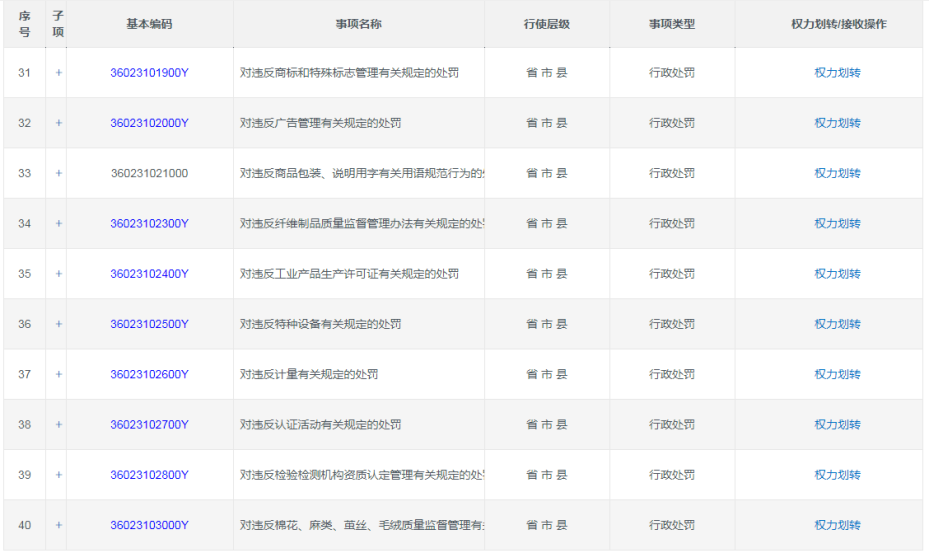Open code link 36023101900Y
This screenshot has width=930, height=553.
[x=149, y=73]
